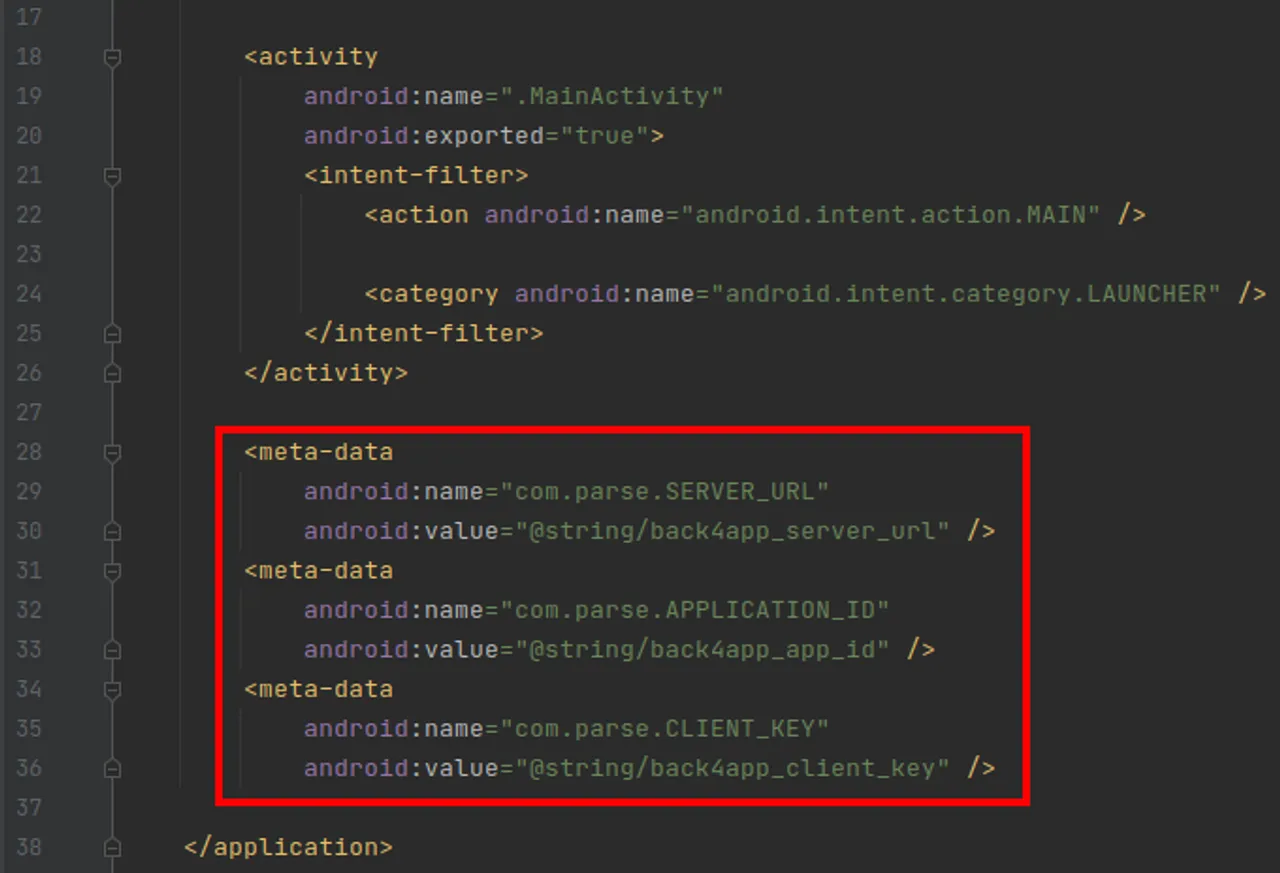Click the fold-end marker beside line 38
This screenshot has height=873, width=1280.
[x=111, y=848]
